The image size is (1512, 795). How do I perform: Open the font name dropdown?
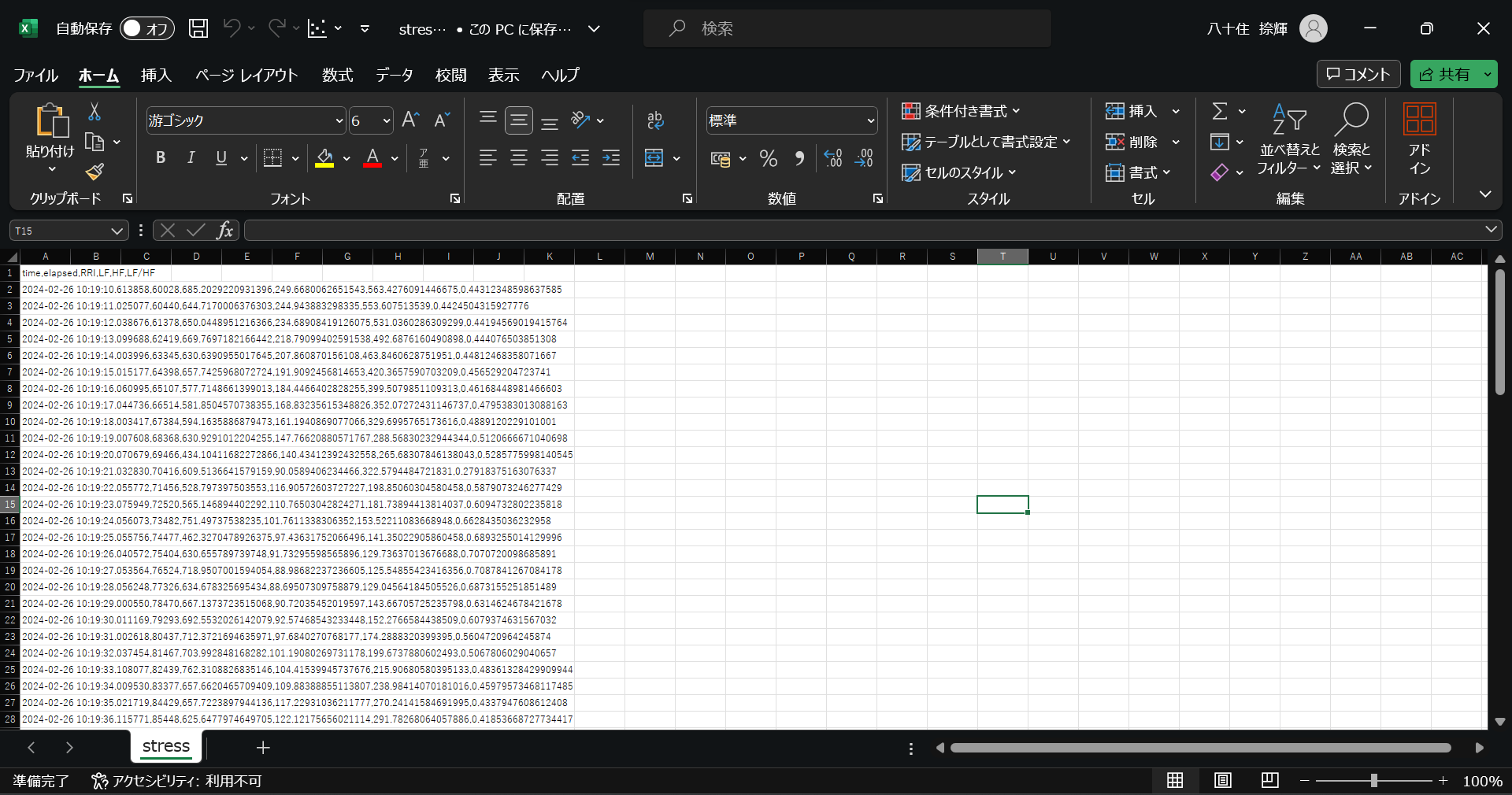click(339, 121)
